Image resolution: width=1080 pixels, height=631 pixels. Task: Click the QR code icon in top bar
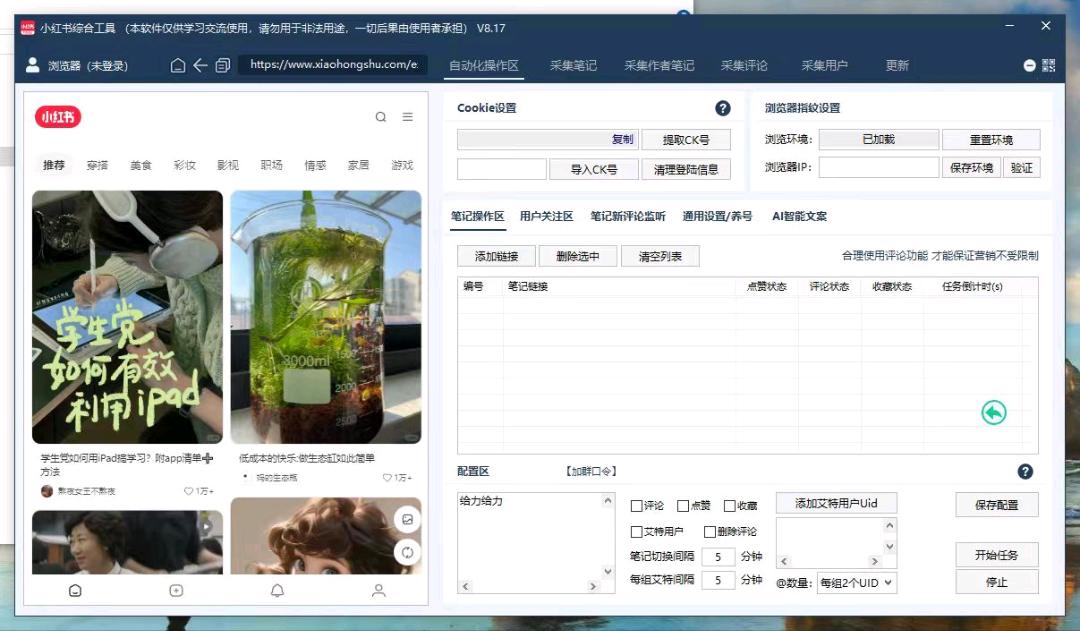1048,65
